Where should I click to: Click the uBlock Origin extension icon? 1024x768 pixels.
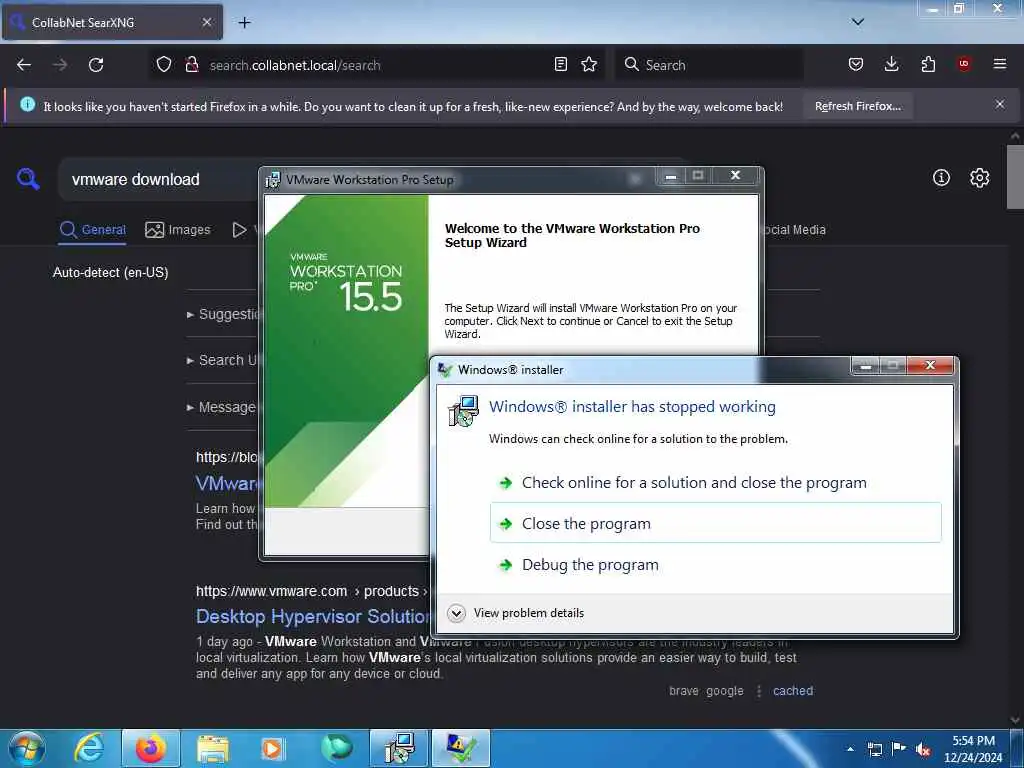point(964,65)
